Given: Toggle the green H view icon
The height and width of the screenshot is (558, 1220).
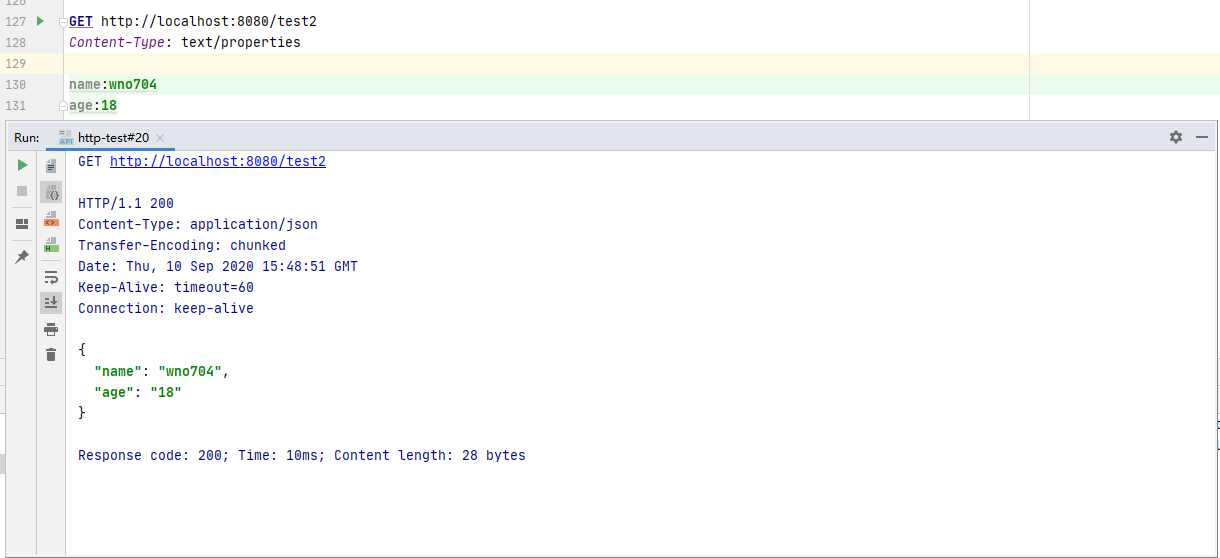Looking at the screenshot, I should pyautogui.click(x=51, y=244).
